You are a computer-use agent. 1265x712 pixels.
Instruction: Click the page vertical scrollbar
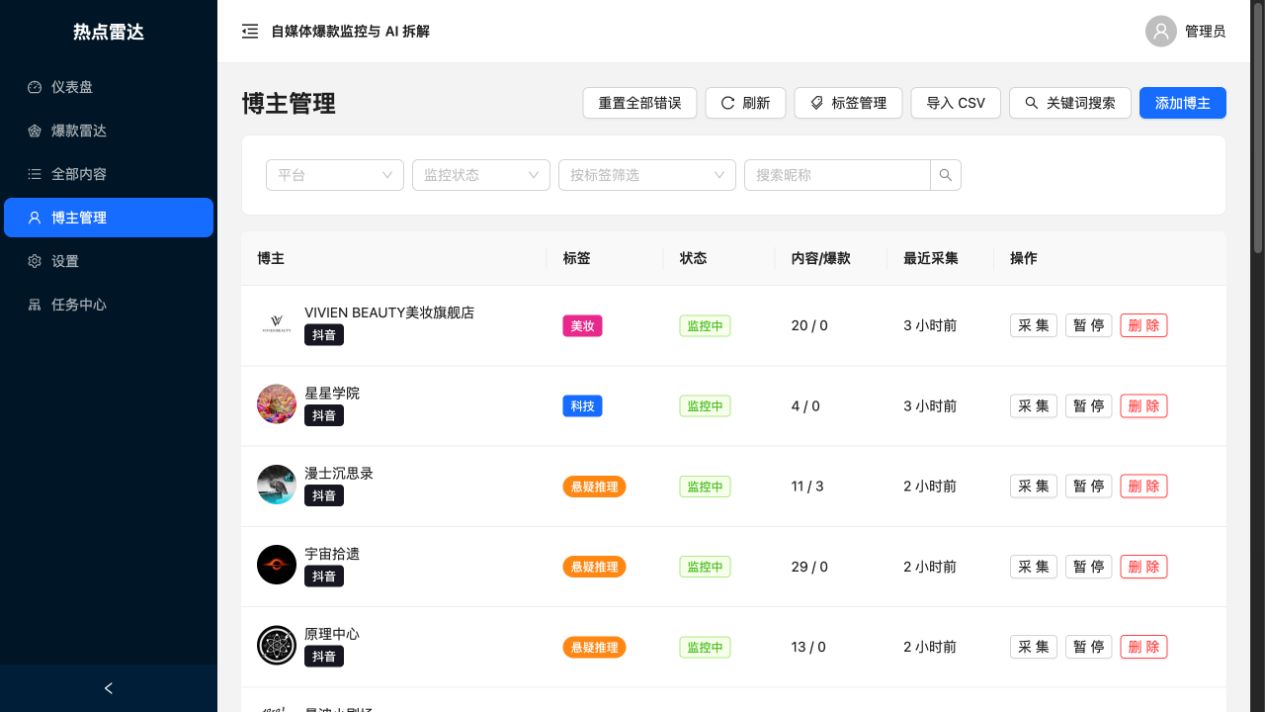coord(1258,130)
